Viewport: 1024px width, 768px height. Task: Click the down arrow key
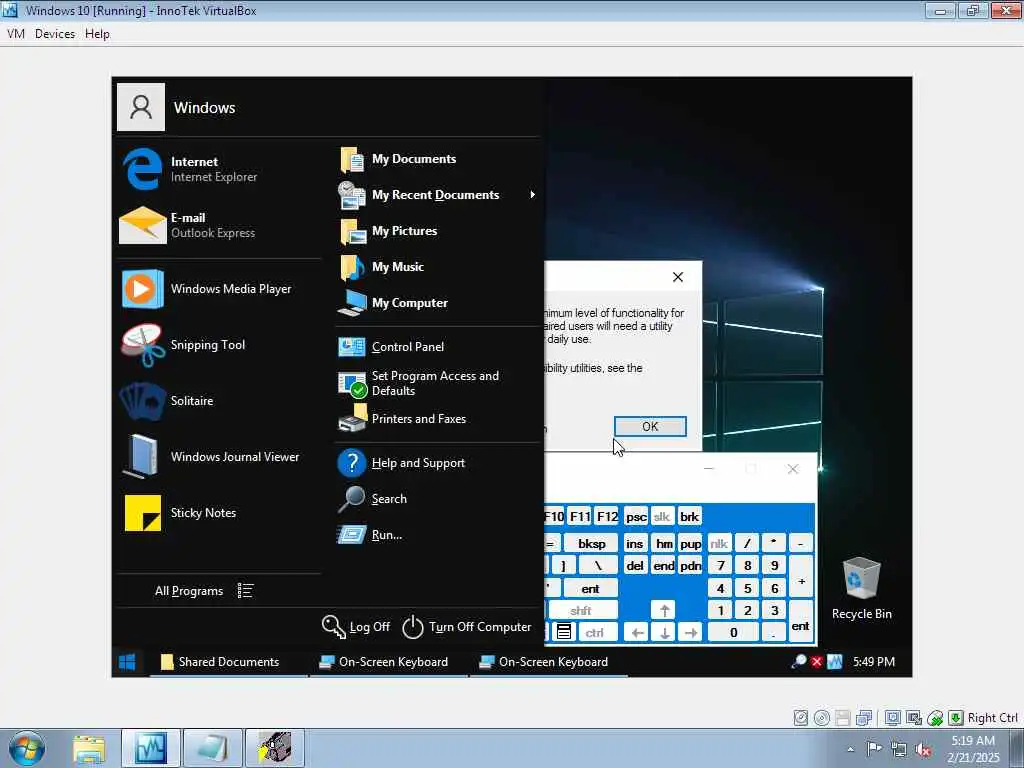coord(664,633)
